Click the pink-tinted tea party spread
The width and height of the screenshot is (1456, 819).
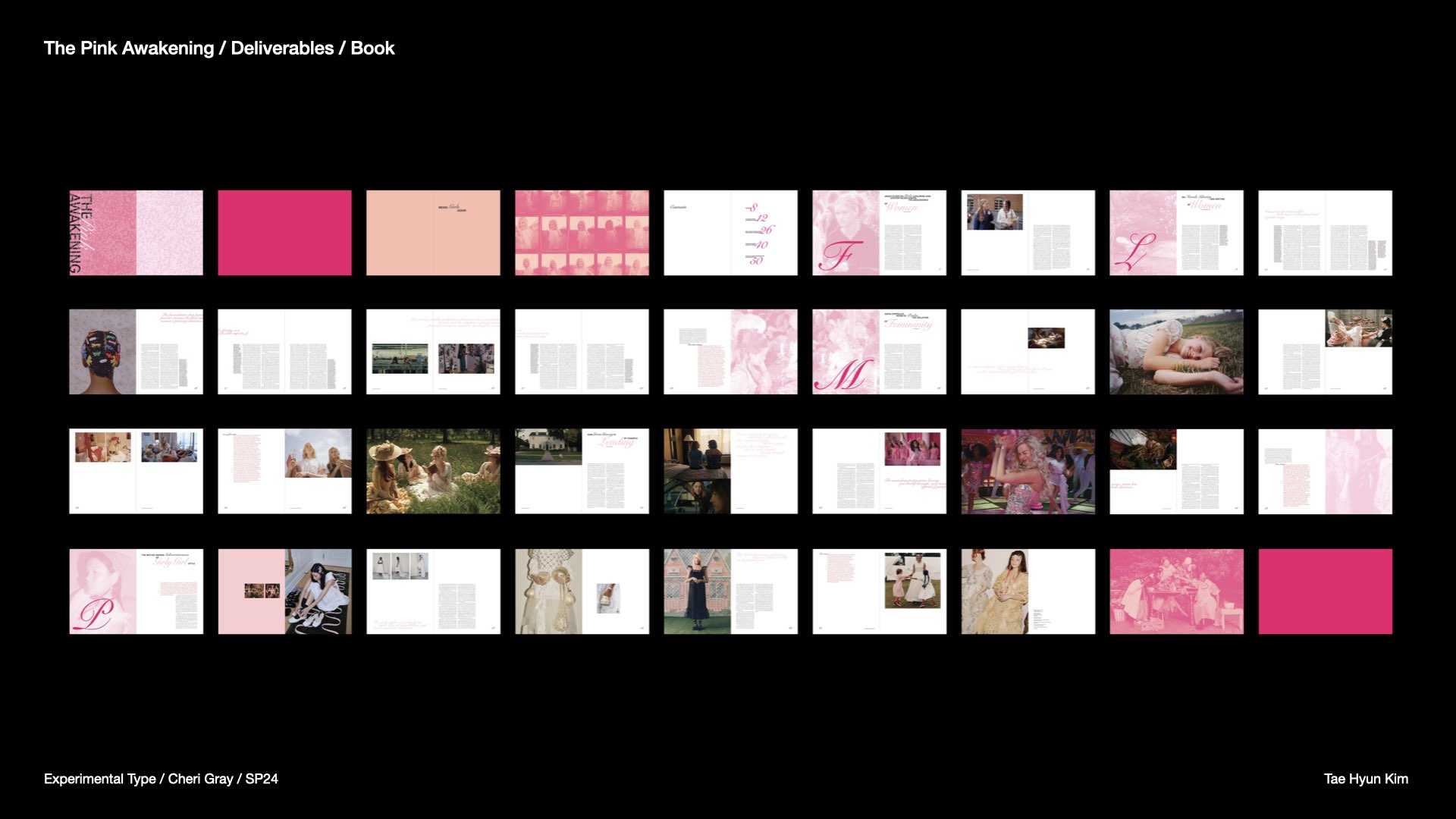1176,591
